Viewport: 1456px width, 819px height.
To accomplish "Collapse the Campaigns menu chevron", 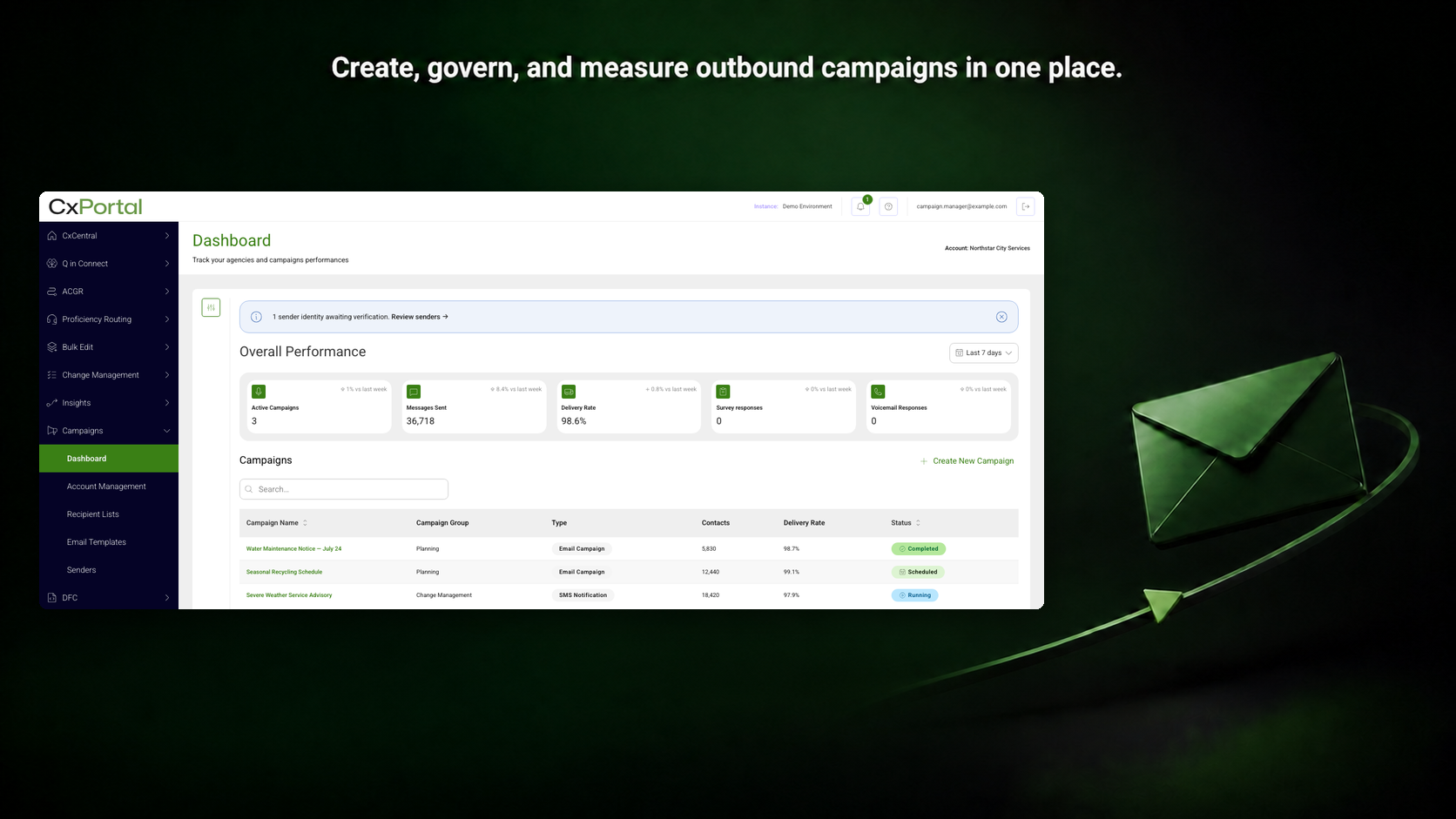I will [x=167, y=431].
